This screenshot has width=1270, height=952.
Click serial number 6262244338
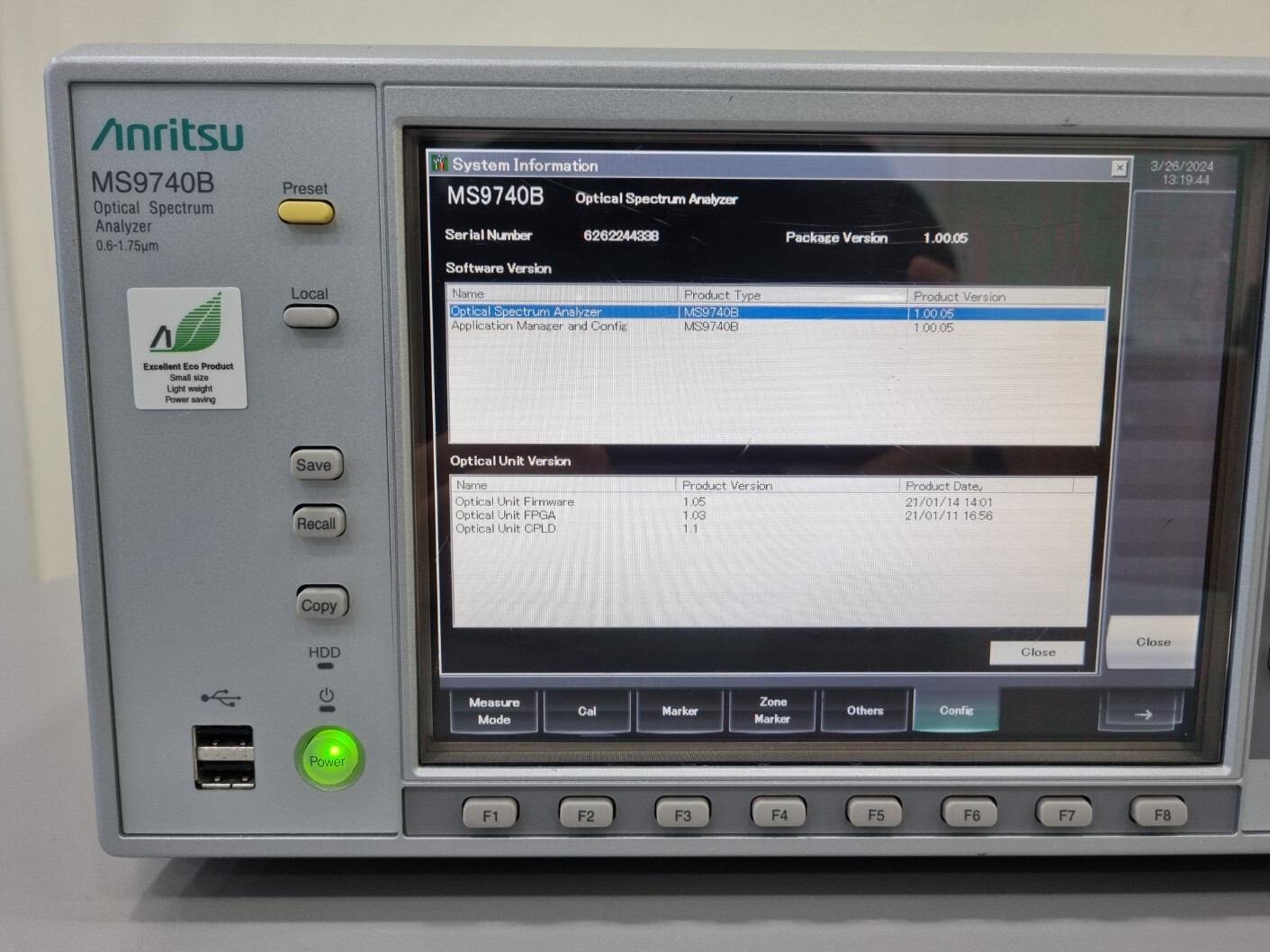[x=621, y=236]
